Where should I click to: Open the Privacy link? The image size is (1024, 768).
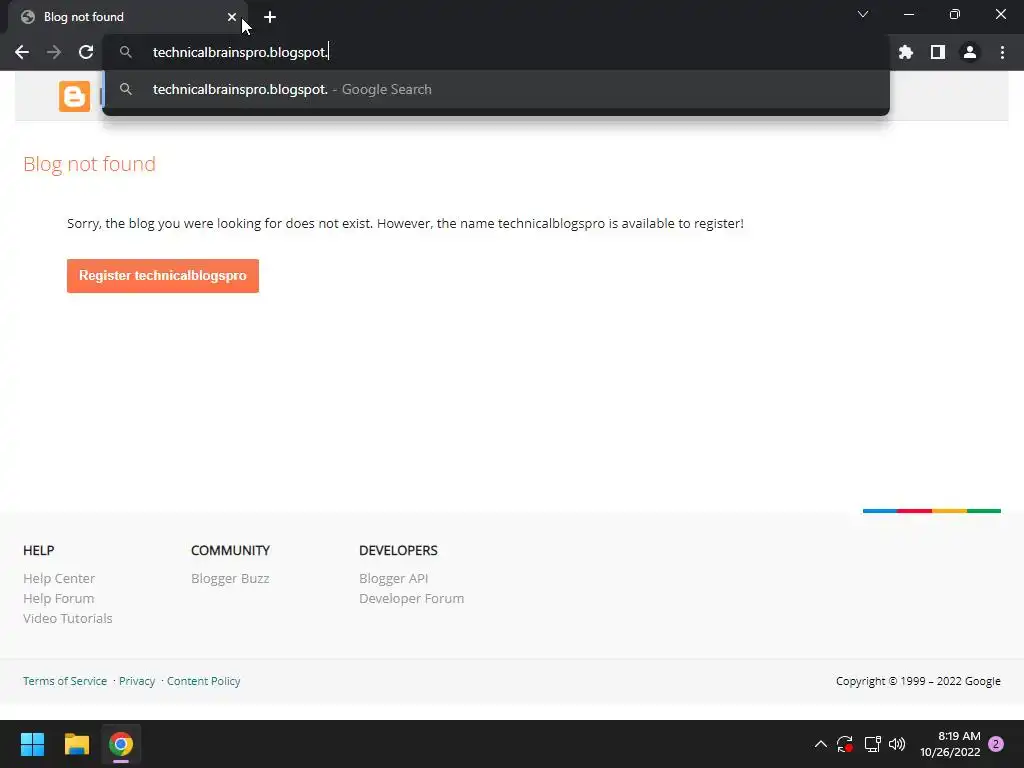pos(137,681)
